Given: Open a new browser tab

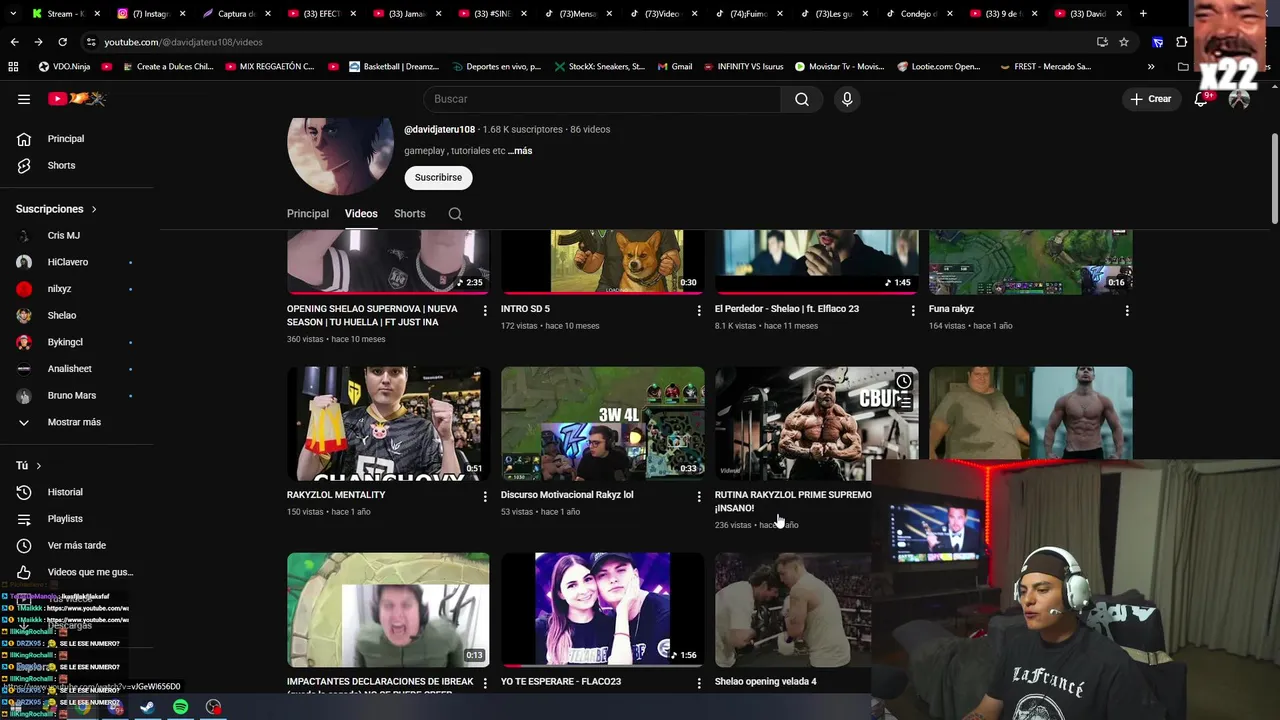Looking at the screenshot, I should click(1143, 14).
